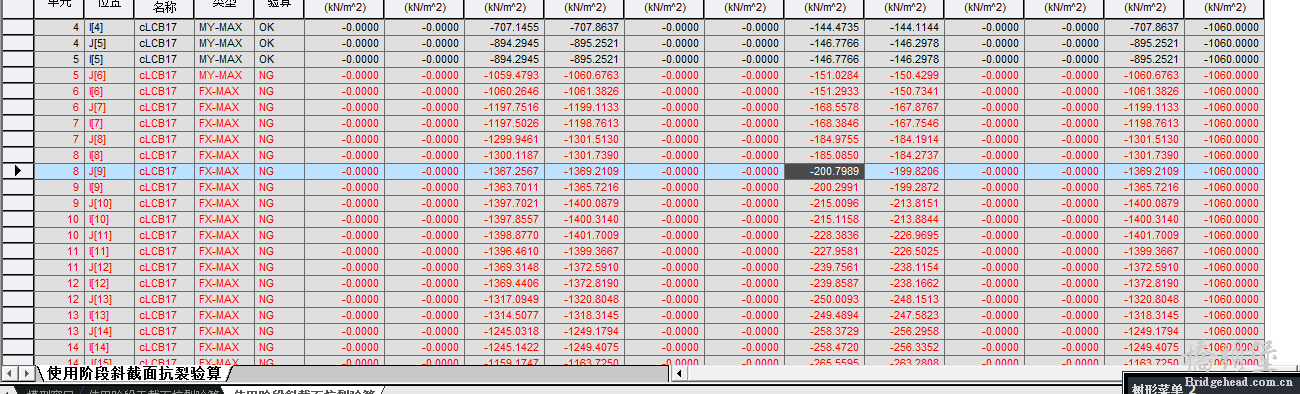The image size is (1300, 394).
Task: Select position cell I[9]
Action: tap(110, 187)
